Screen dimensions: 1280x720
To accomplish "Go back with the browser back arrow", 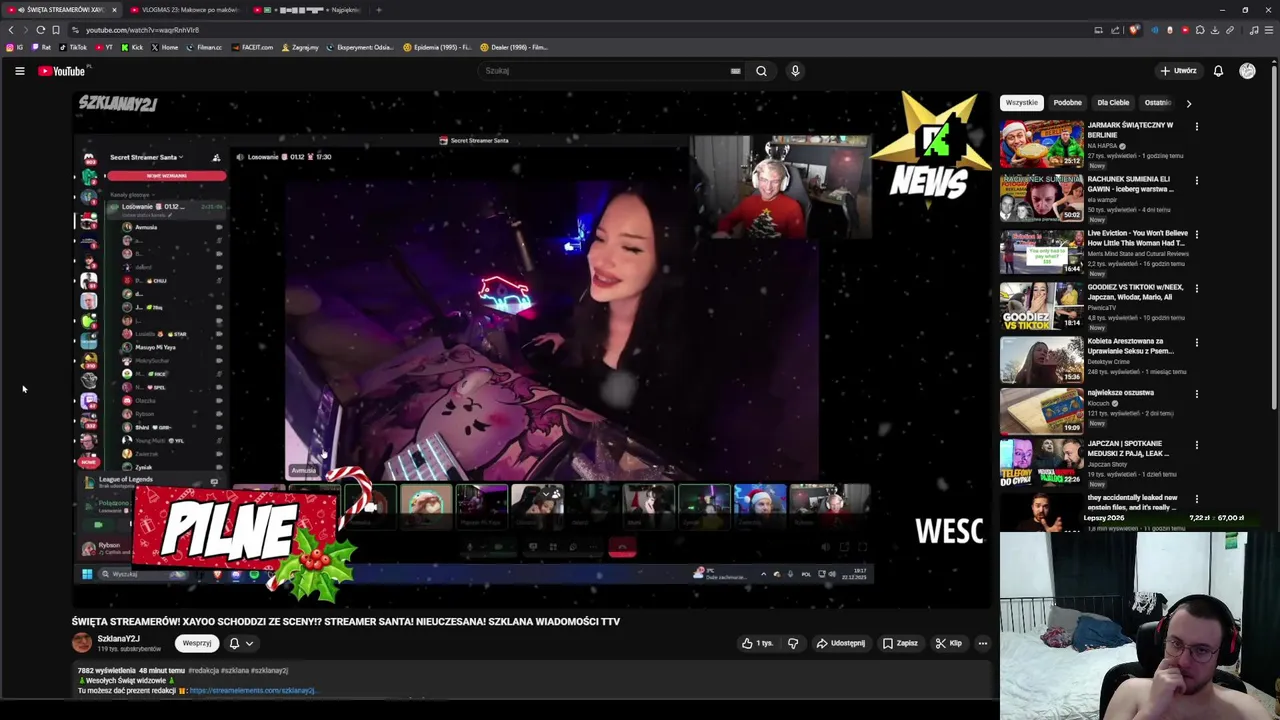I will coord(11,30).
